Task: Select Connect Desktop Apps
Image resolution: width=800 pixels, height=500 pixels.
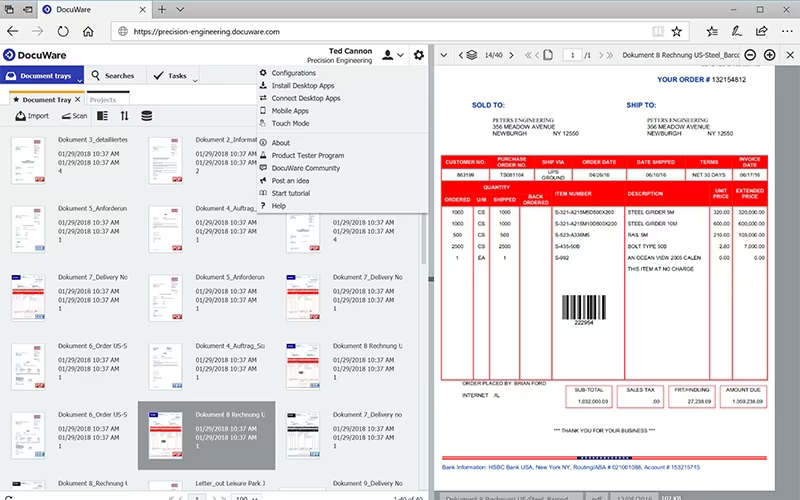Action: point(306,98)
